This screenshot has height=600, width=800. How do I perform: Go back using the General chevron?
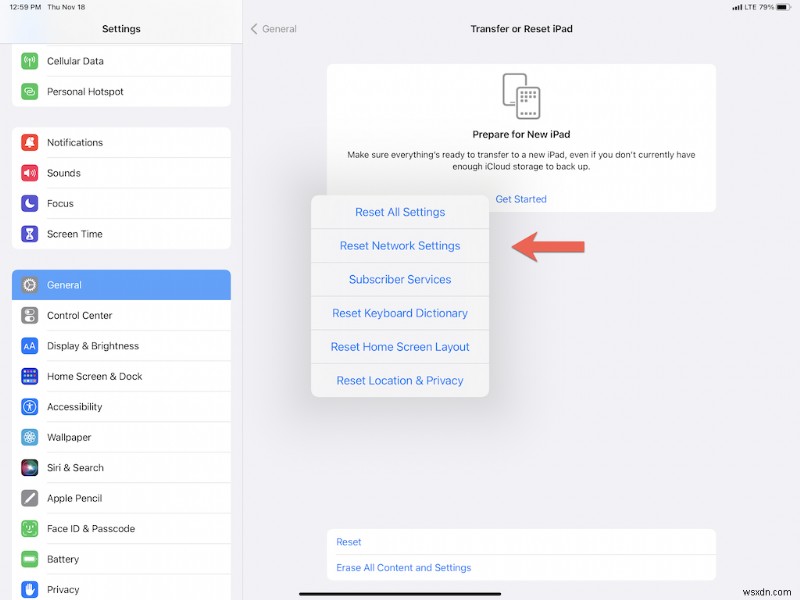click(x=271, y=29)
